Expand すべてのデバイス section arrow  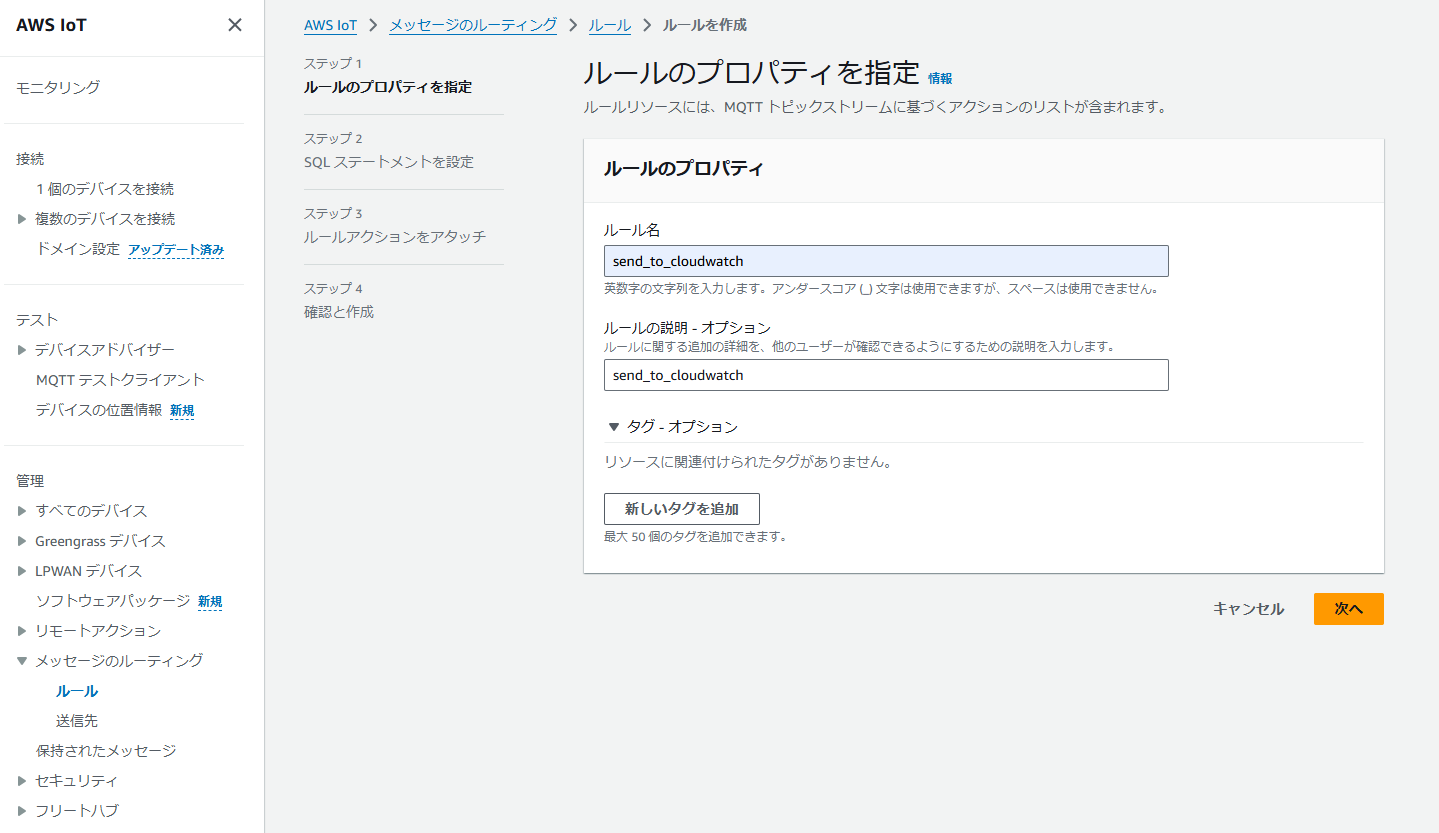point(22,511)
